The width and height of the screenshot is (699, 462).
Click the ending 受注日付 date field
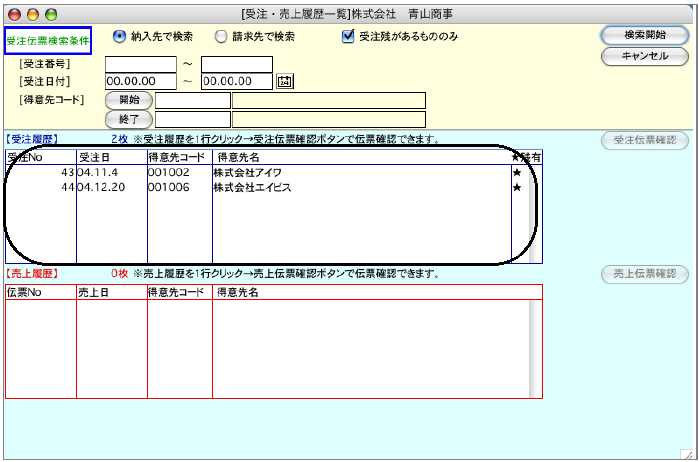click(x=236, y=82)
